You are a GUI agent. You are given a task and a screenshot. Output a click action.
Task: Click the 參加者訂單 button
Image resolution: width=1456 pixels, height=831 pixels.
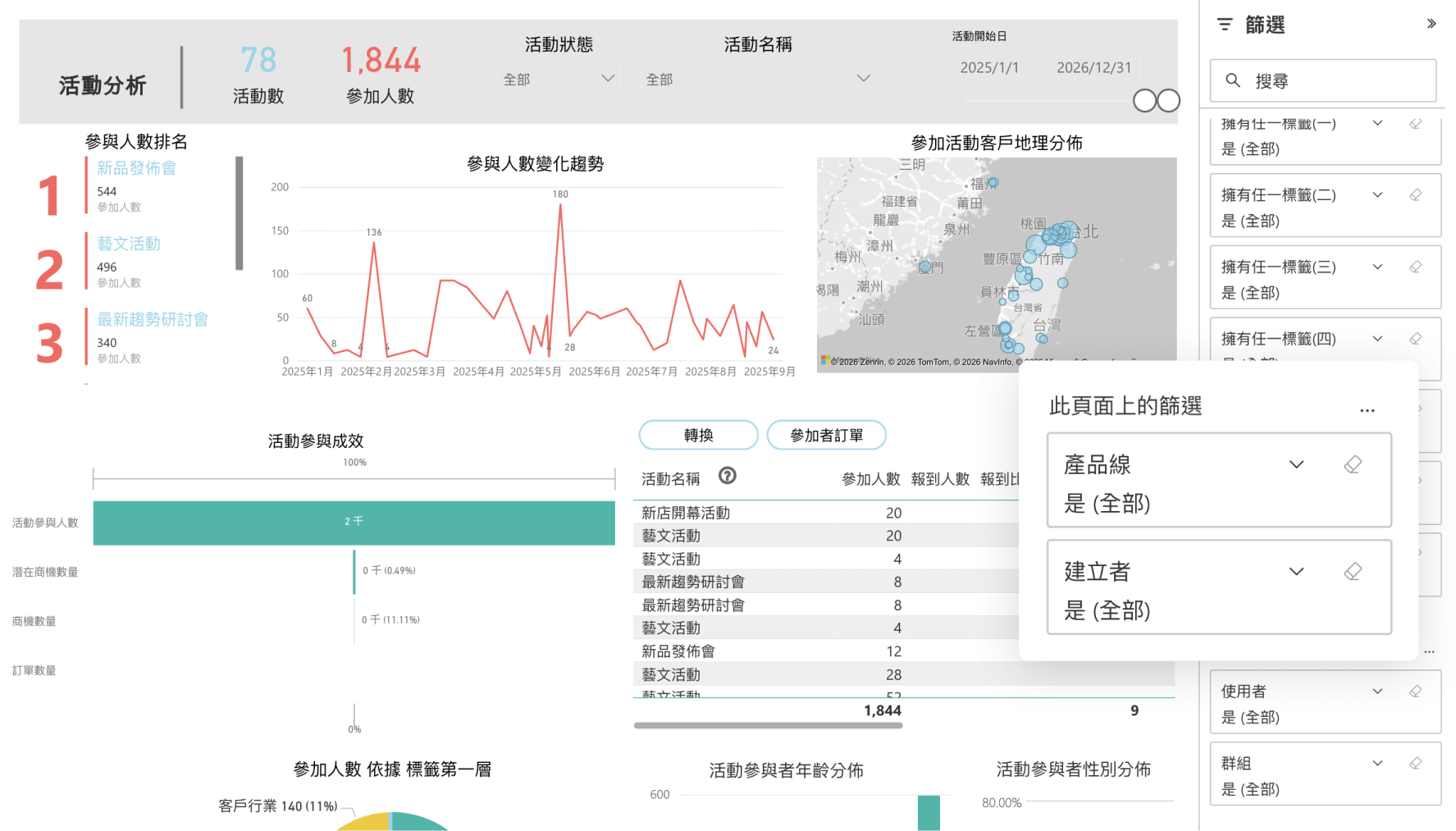pyautogui.click(x=826, y=435)
